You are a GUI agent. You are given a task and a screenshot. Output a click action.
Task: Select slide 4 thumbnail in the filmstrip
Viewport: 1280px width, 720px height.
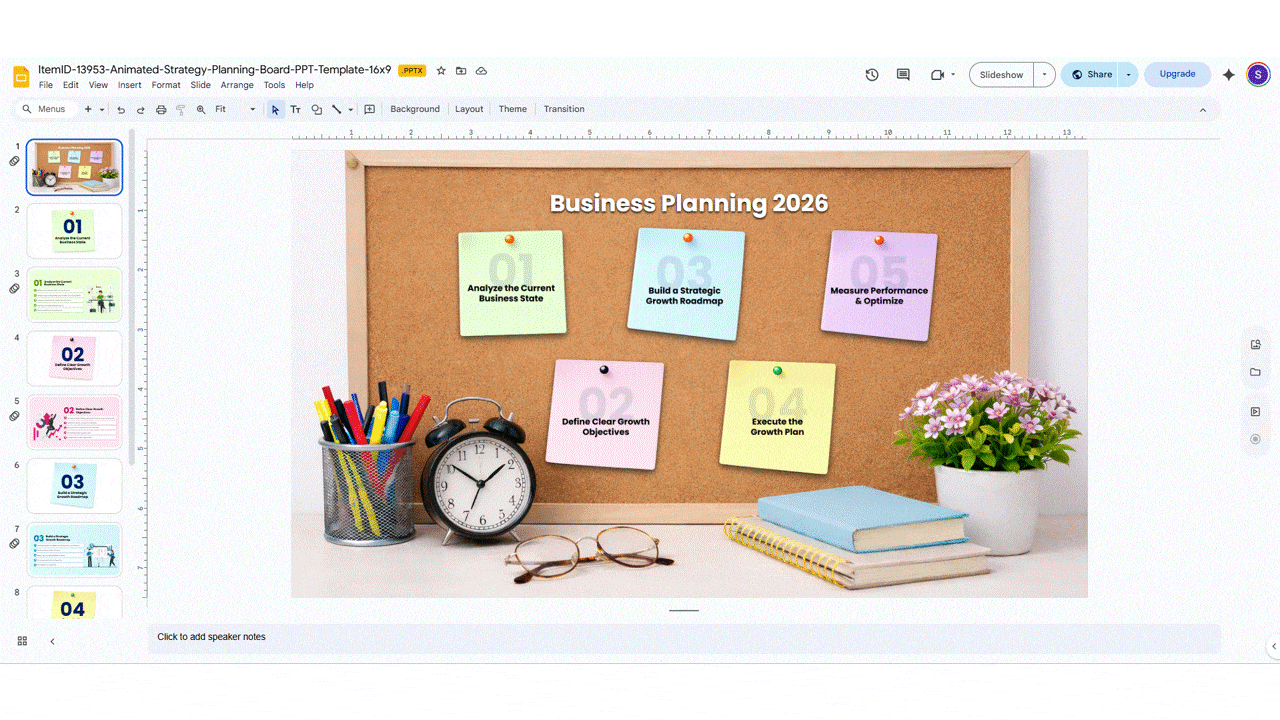pyautogui.click(x=74, y=358)
